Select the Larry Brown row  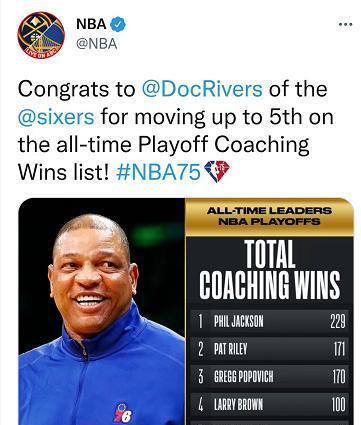[270, 405]
